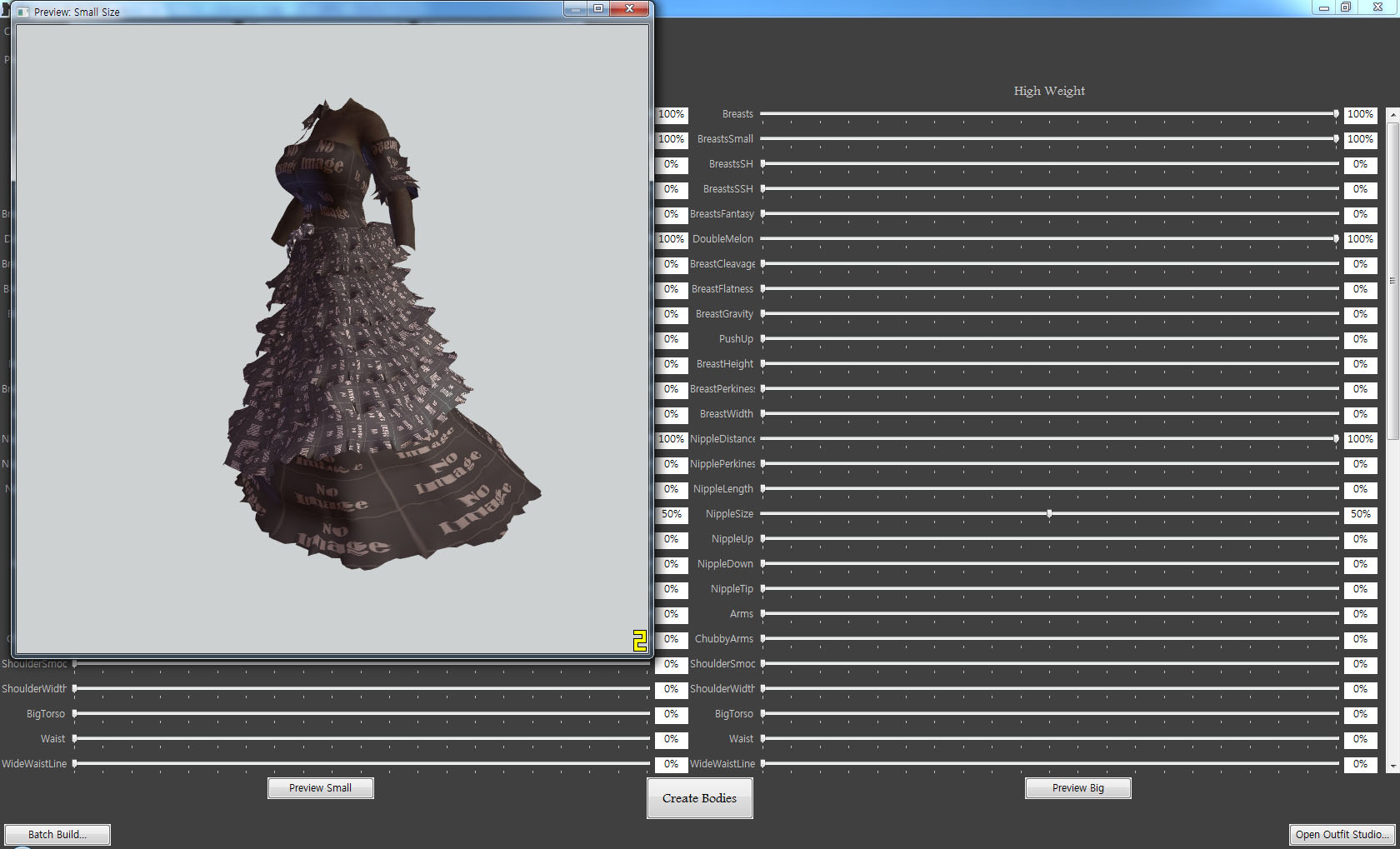Image resolution: width=1400 pixels, height=849 pixels.
Task: Click the scrollbar up arrow above the sliders
Action: coord(1392,114)
